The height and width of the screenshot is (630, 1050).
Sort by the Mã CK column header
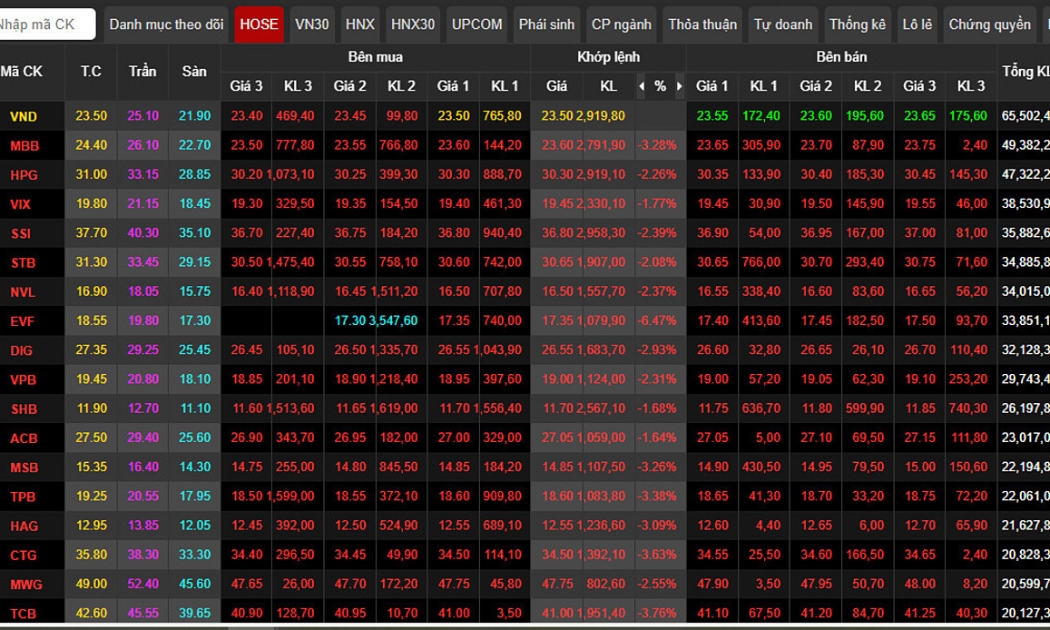pyautogui.click(x=22, y=71)
